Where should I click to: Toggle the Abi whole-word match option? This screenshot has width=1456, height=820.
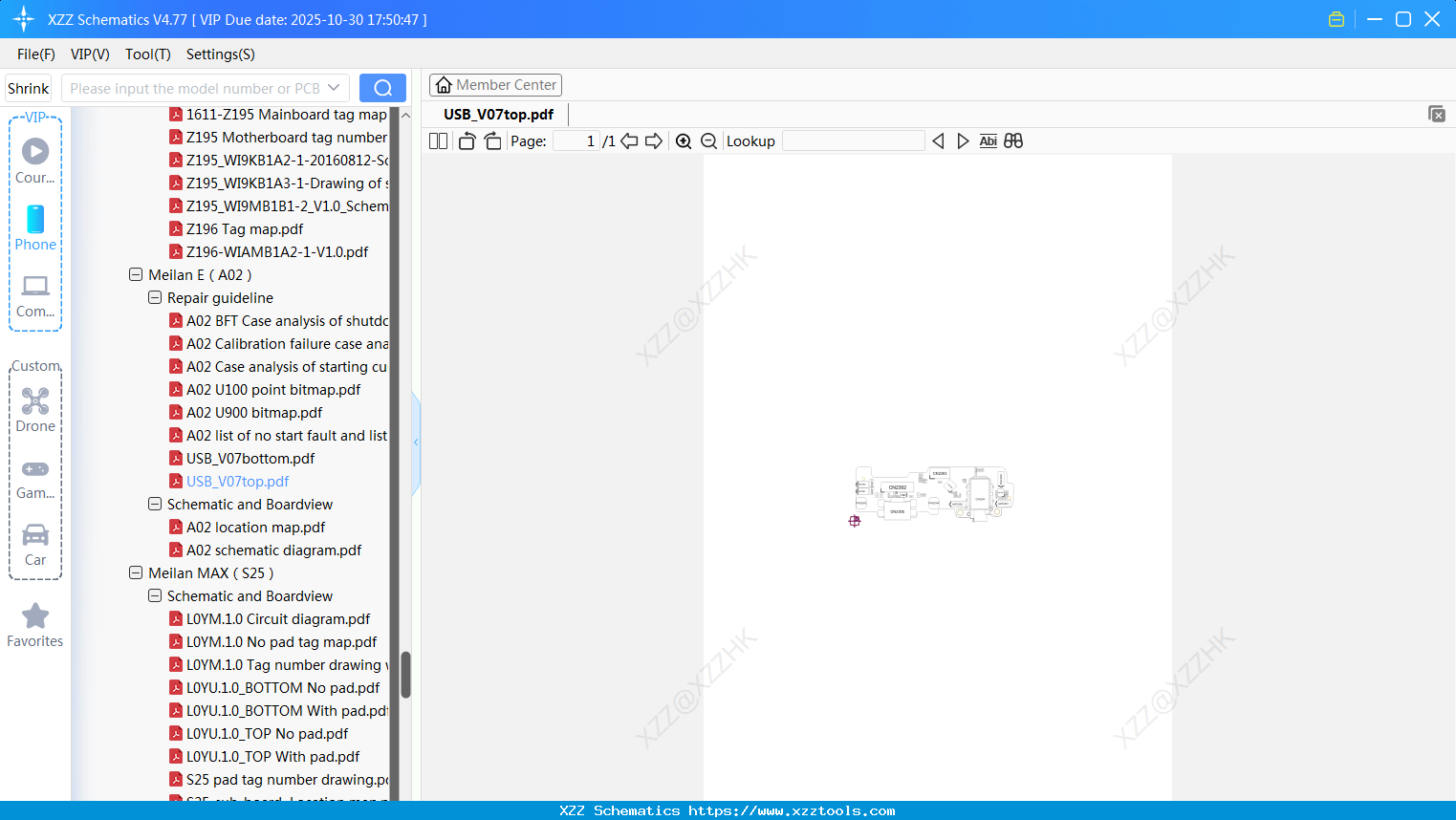point(989,141)
